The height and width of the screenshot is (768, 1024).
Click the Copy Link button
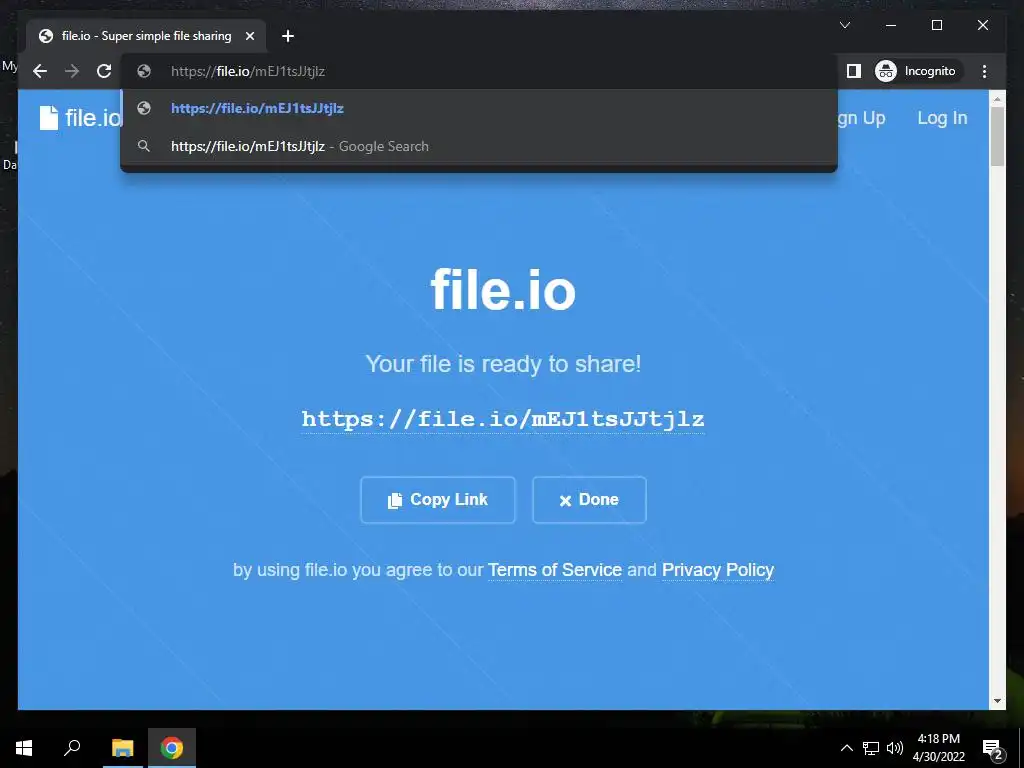point(438,500)
